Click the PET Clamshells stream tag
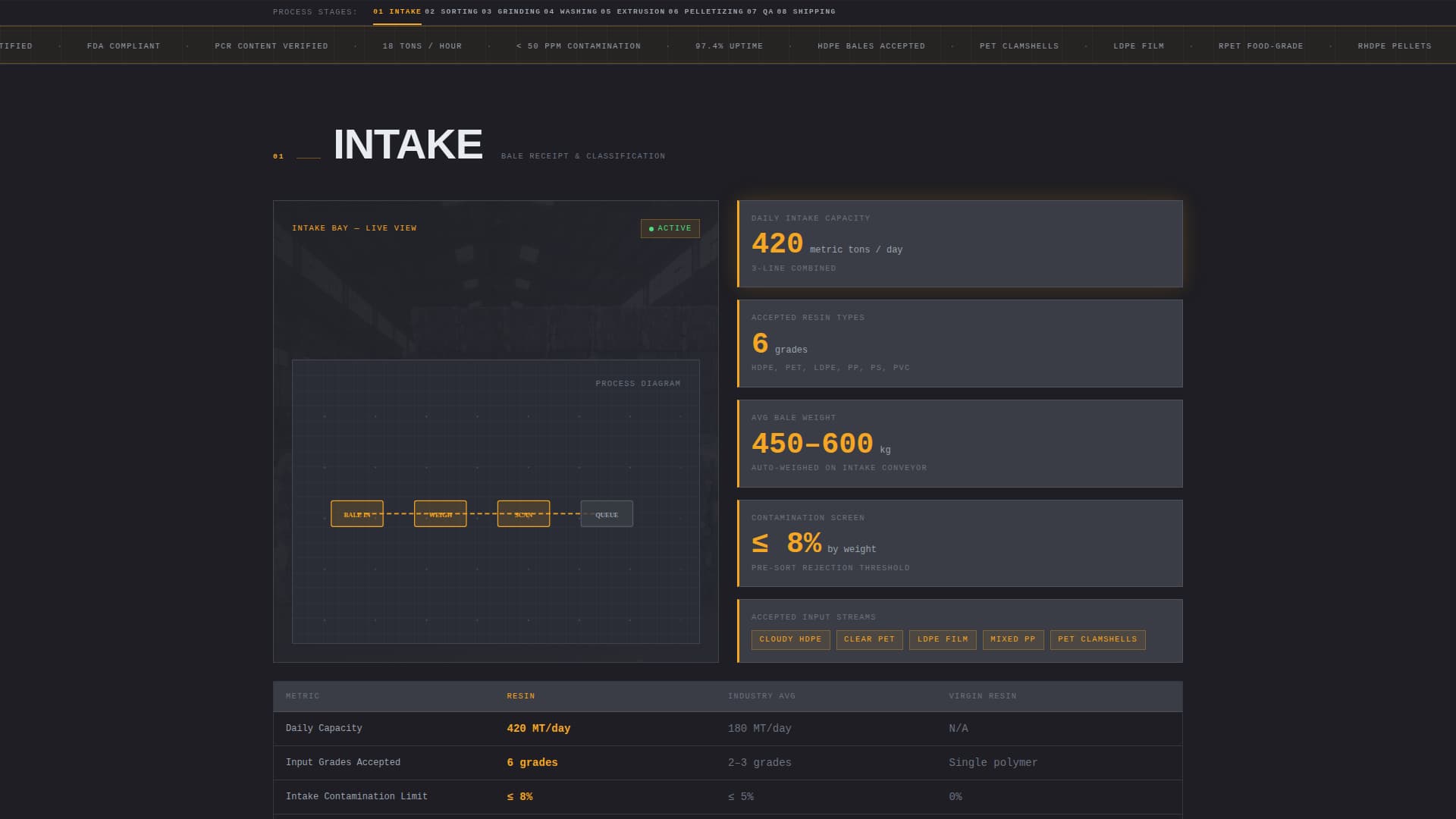 [1097, 639]
